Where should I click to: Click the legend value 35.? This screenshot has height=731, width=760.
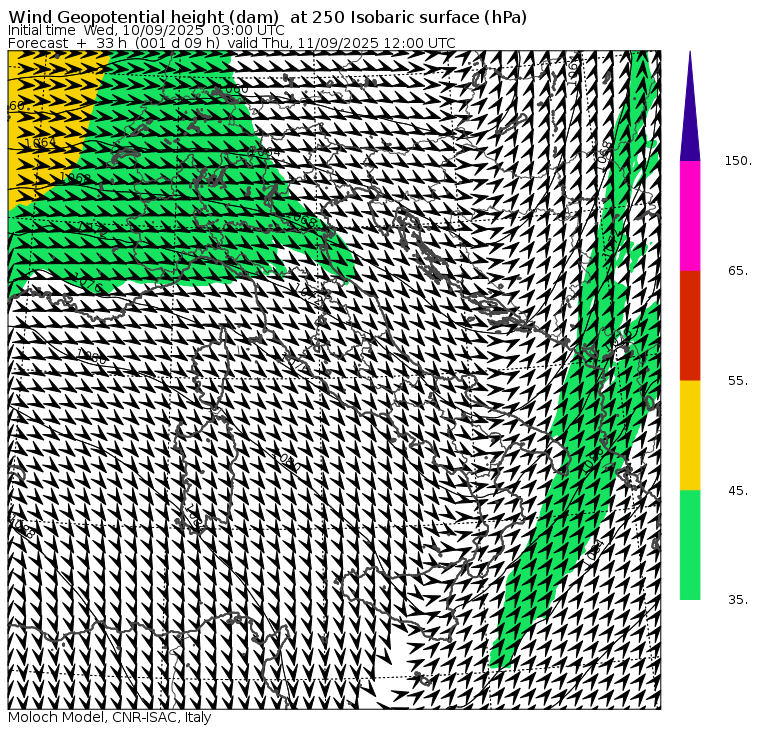pos(738,600)
